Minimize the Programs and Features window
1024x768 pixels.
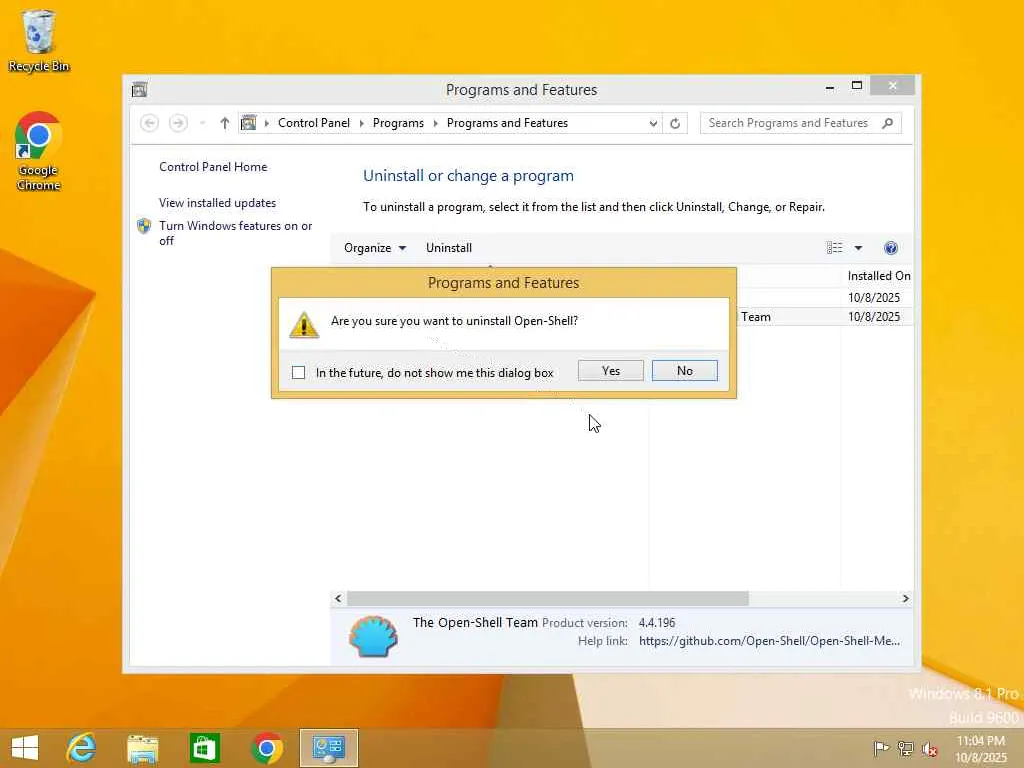click(829, 87)
